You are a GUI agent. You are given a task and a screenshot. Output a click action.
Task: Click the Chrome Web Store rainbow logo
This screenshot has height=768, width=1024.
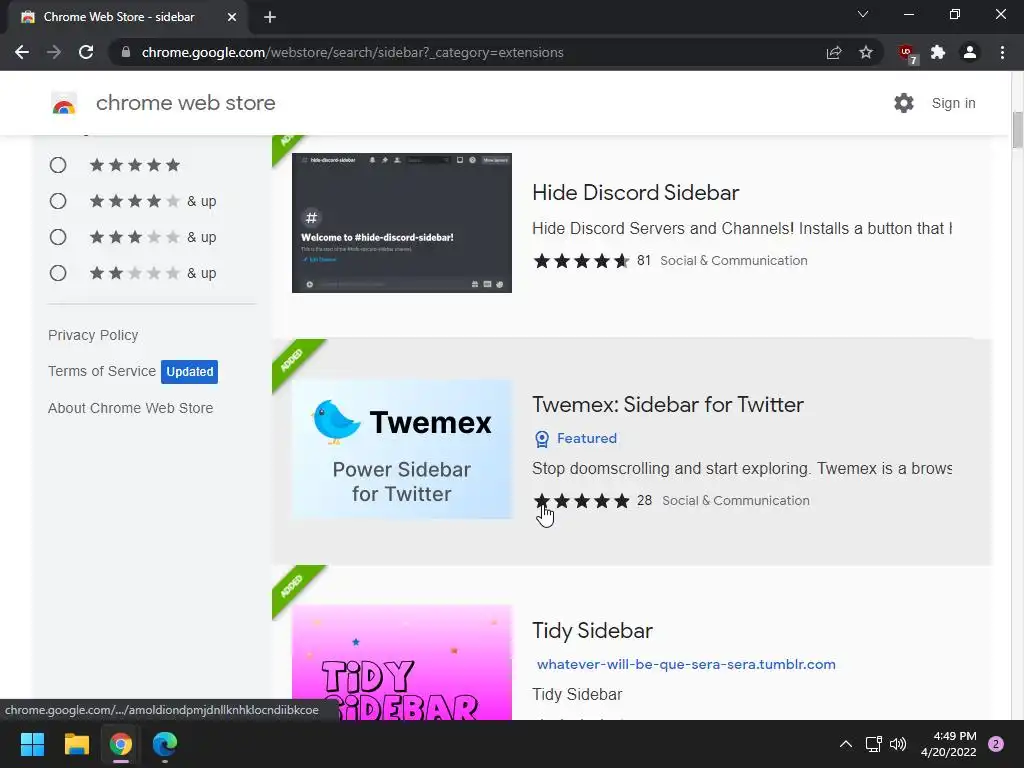tap(64, 103)
